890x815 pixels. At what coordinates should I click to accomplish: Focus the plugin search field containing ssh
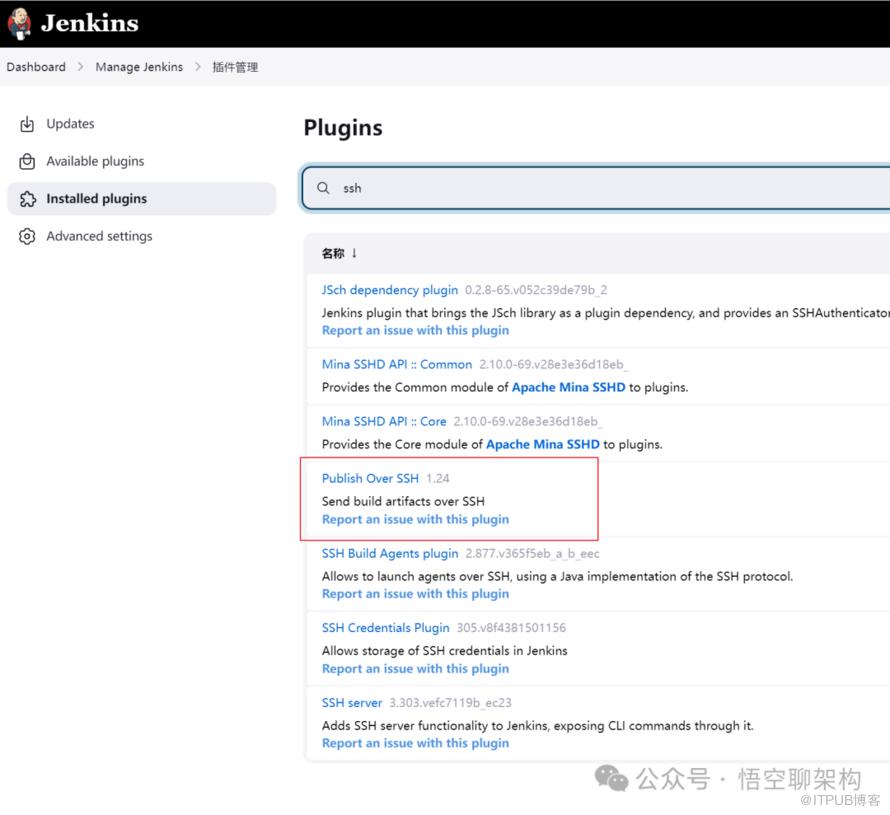[600, 188]
